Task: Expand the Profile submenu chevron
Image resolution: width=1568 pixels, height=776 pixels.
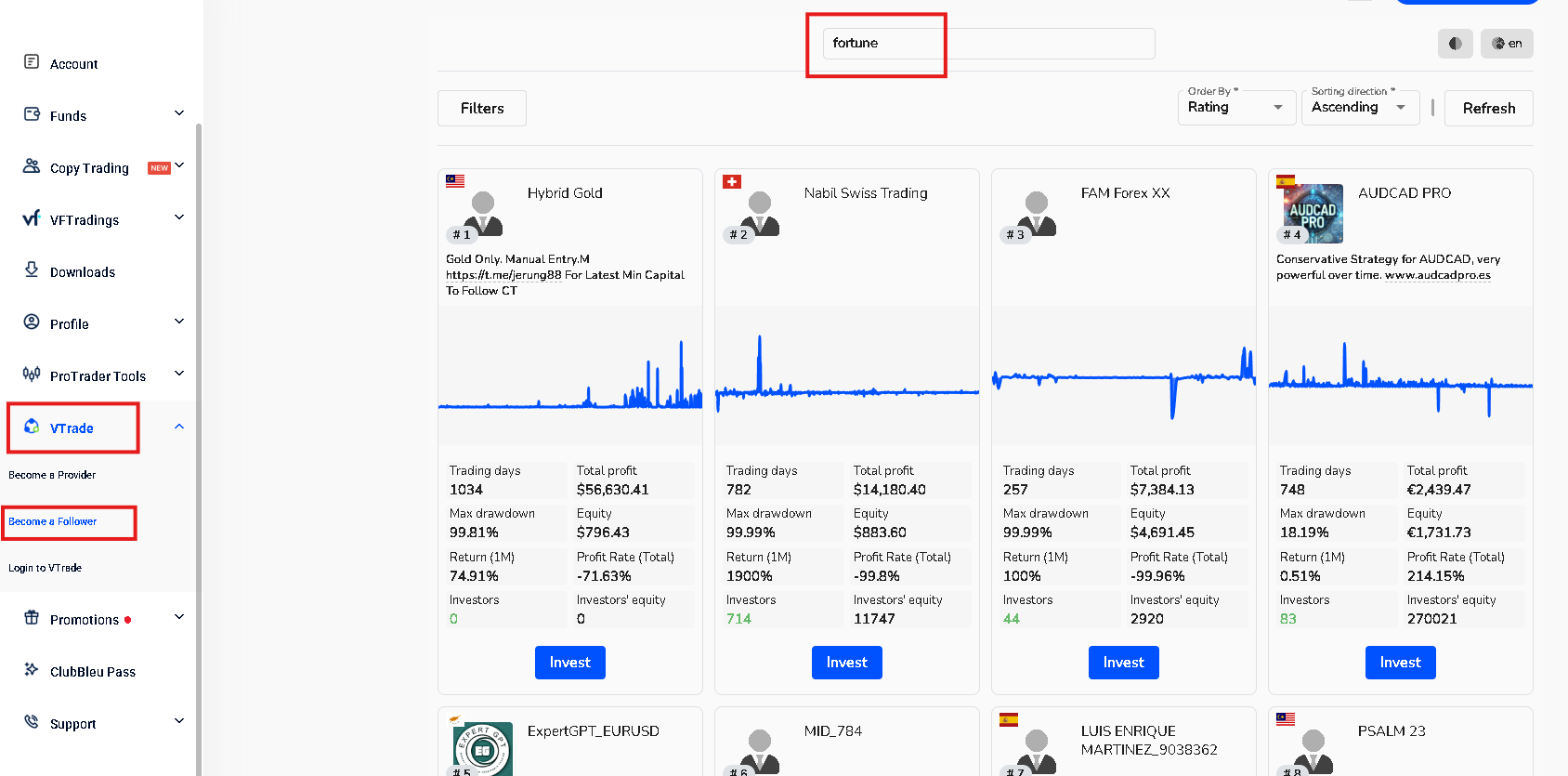Action: coord(179,322)
